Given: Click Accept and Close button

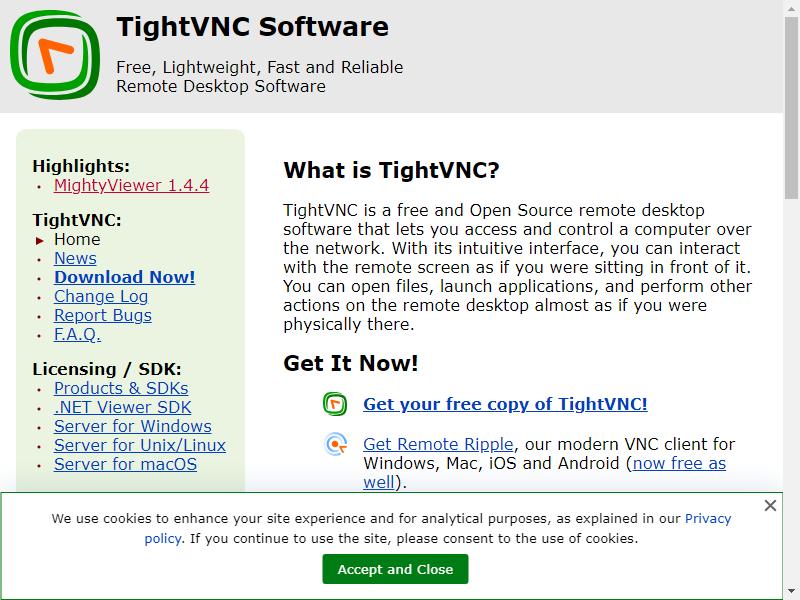Looking at the screenshot, I should click(x=395, y=569).
